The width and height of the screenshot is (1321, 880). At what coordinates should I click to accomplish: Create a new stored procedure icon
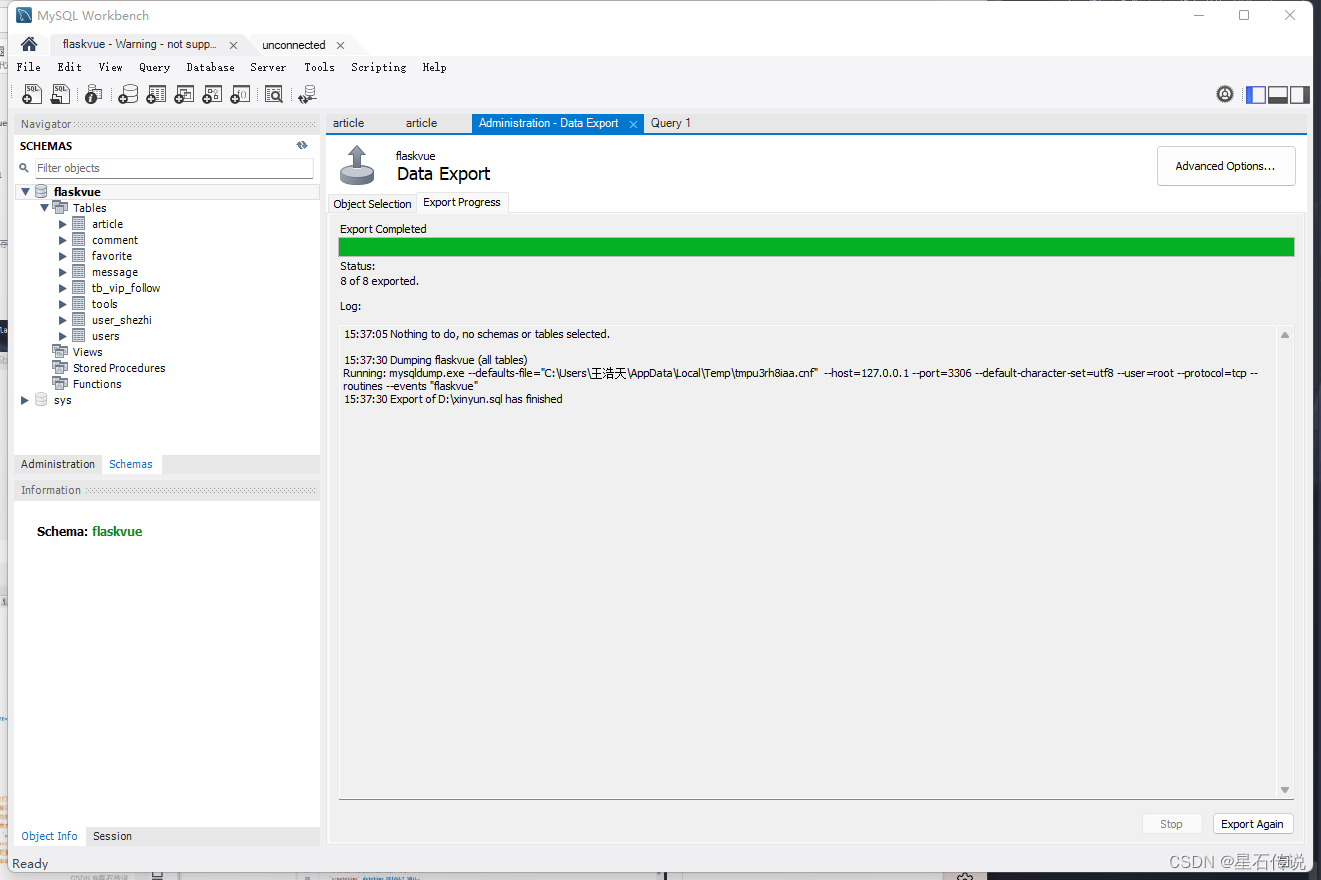[x=212, y=94]
